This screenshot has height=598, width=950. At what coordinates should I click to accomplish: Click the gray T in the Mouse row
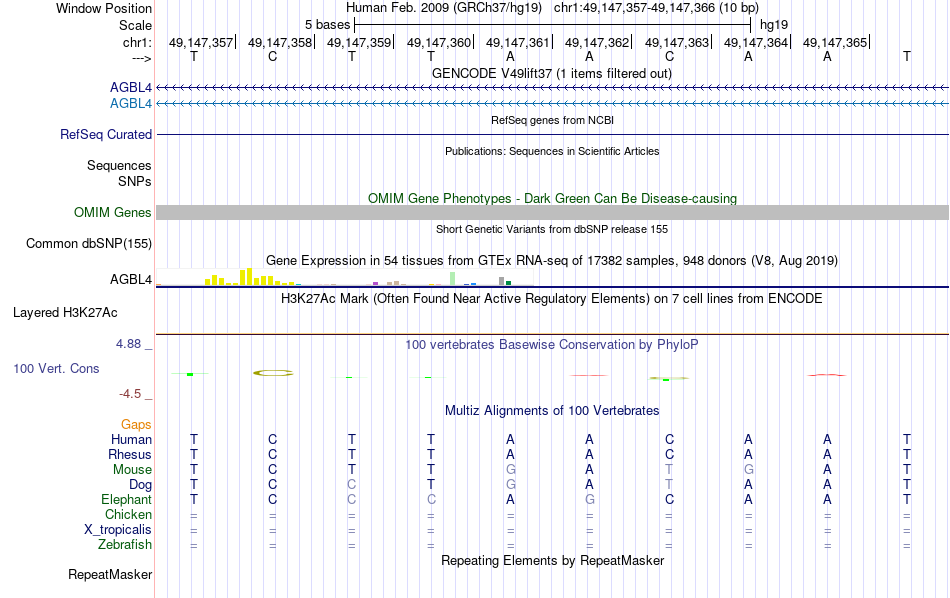click(669, 470)
